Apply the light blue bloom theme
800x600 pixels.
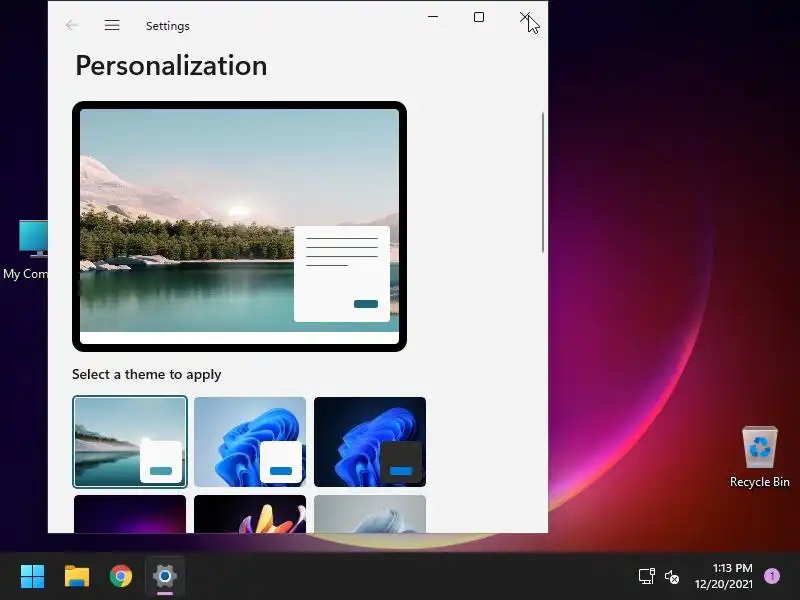(x=250, y=442)
